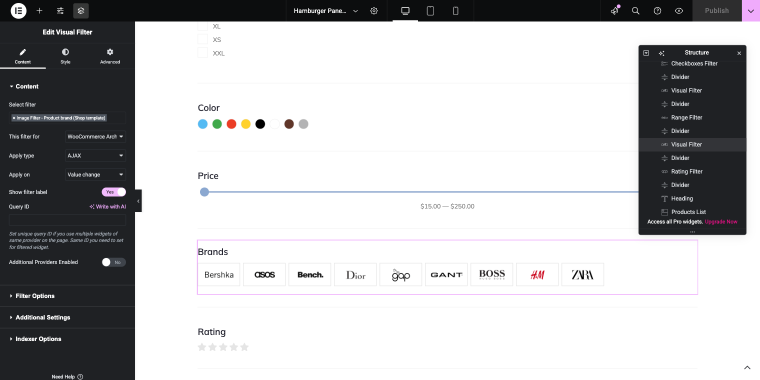Enable Additional Providers Enabled switch
Image resolution: width=760 pixels, height=380 pixels.
(x=114, y=262)
